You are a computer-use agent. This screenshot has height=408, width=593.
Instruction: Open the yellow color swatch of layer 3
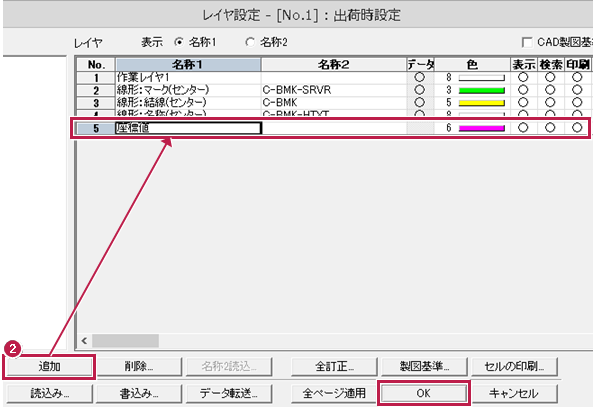click(481, 103)
